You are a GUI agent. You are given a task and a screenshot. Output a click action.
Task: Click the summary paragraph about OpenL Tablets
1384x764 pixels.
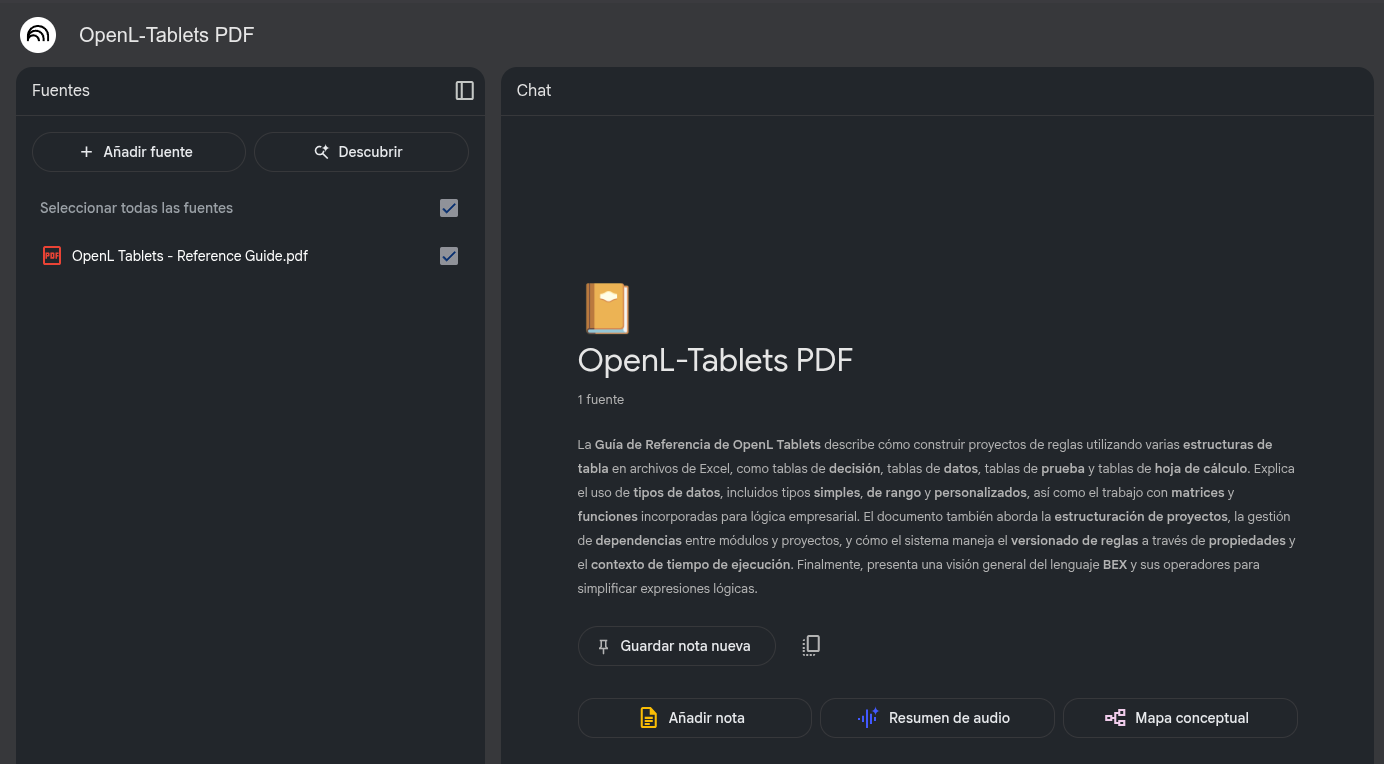pyautogui.click(x=937, y=517)
